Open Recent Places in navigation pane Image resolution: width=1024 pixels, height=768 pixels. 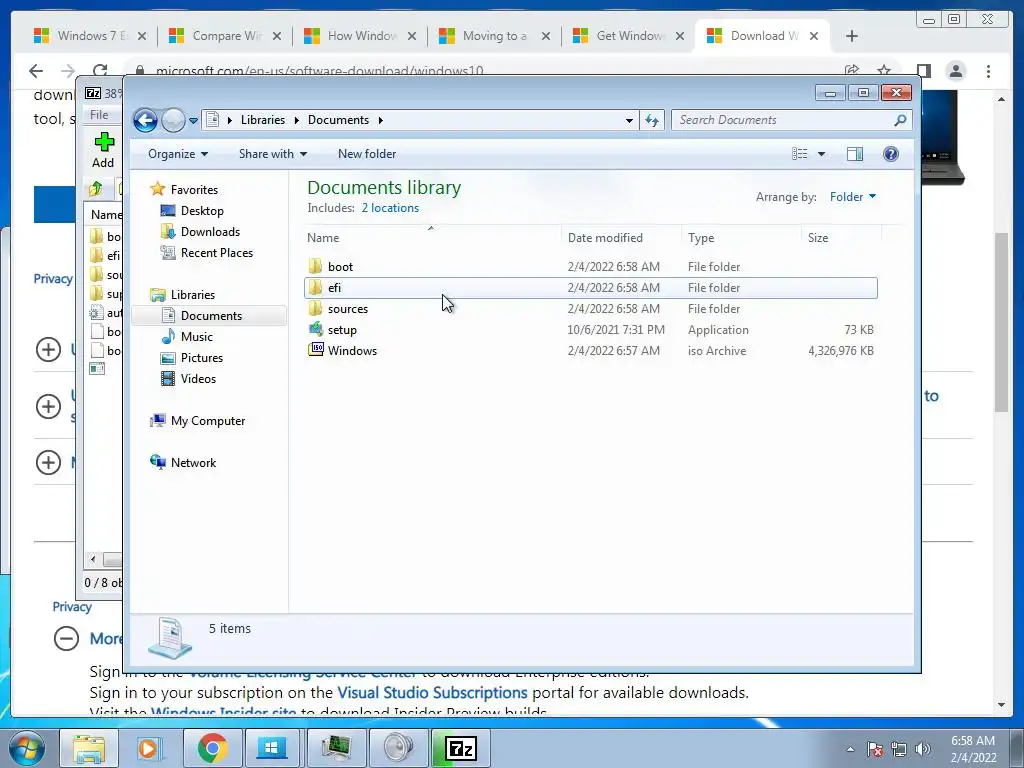coord(216,253)
